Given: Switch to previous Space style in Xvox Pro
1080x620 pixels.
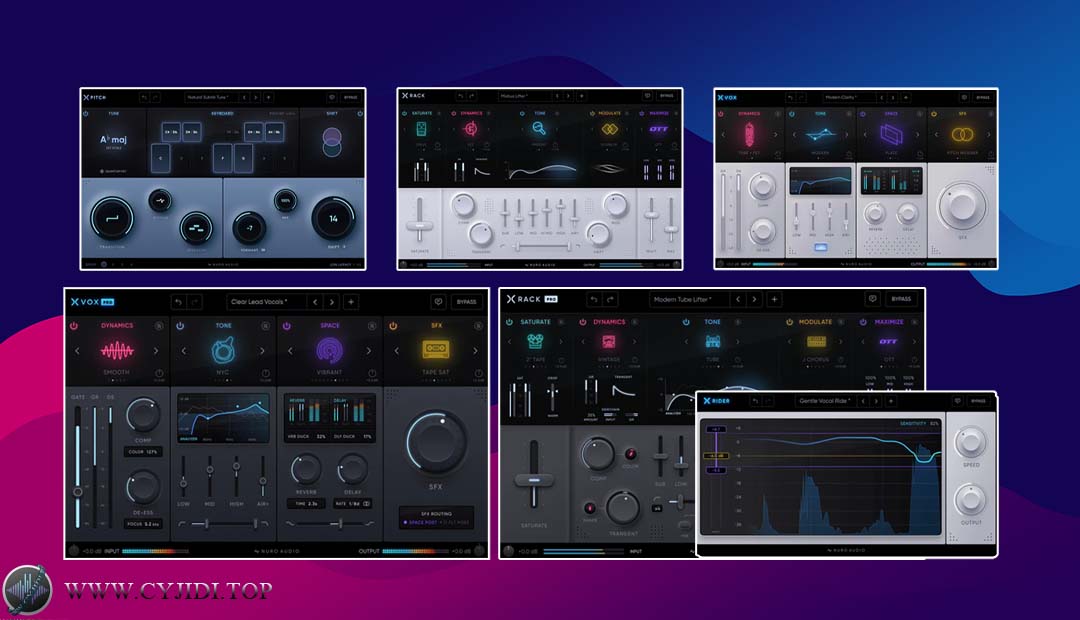Looking at the screenshot, I should pos(290,351).
